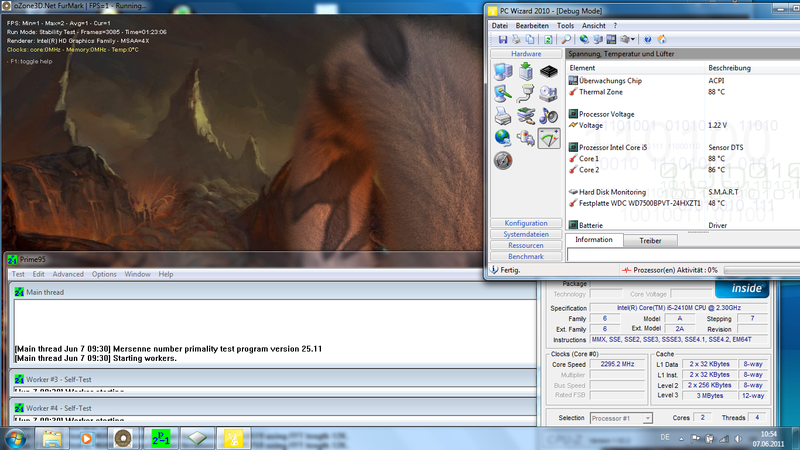The height and width of the screenshot is (450, 800).
Task: Click the volume speaker tray icon
Action: [738, 439]
